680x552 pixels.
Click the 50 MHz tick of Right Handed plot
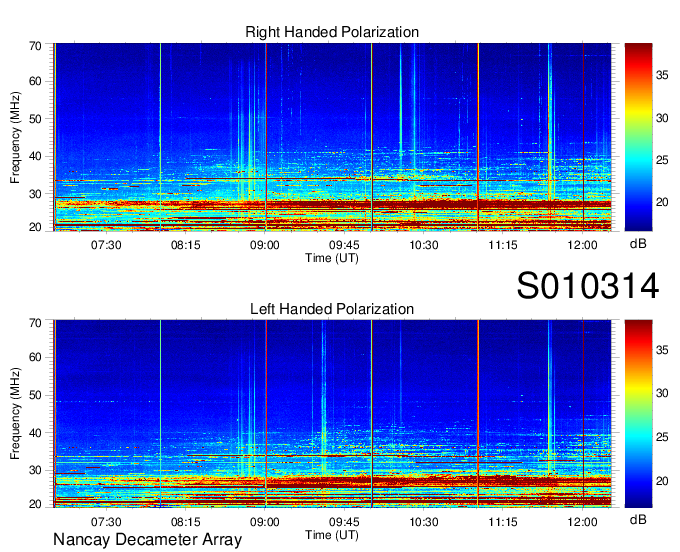pos(35,119)
